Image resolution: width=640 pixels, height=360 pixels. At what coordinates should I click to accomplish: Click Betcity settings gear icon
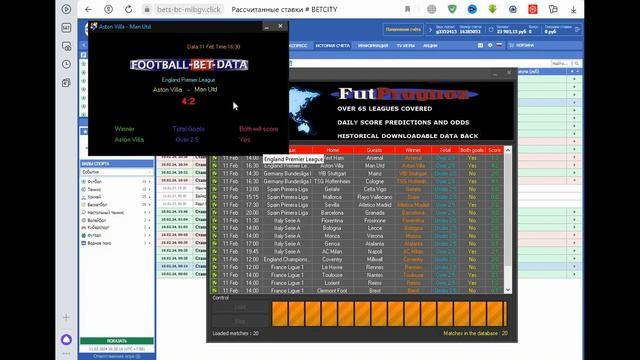tap(490, 45)
